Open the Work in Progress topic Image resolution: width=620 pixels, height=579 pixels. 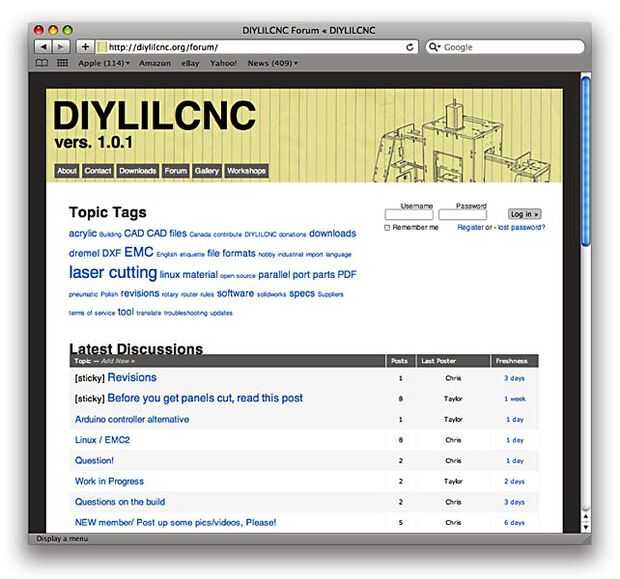[110, 481]
